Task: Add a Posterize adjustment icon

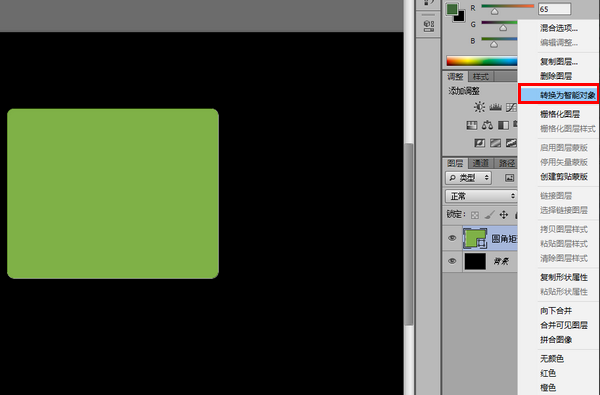Action: pyautogui.click(x=496, y=143)
